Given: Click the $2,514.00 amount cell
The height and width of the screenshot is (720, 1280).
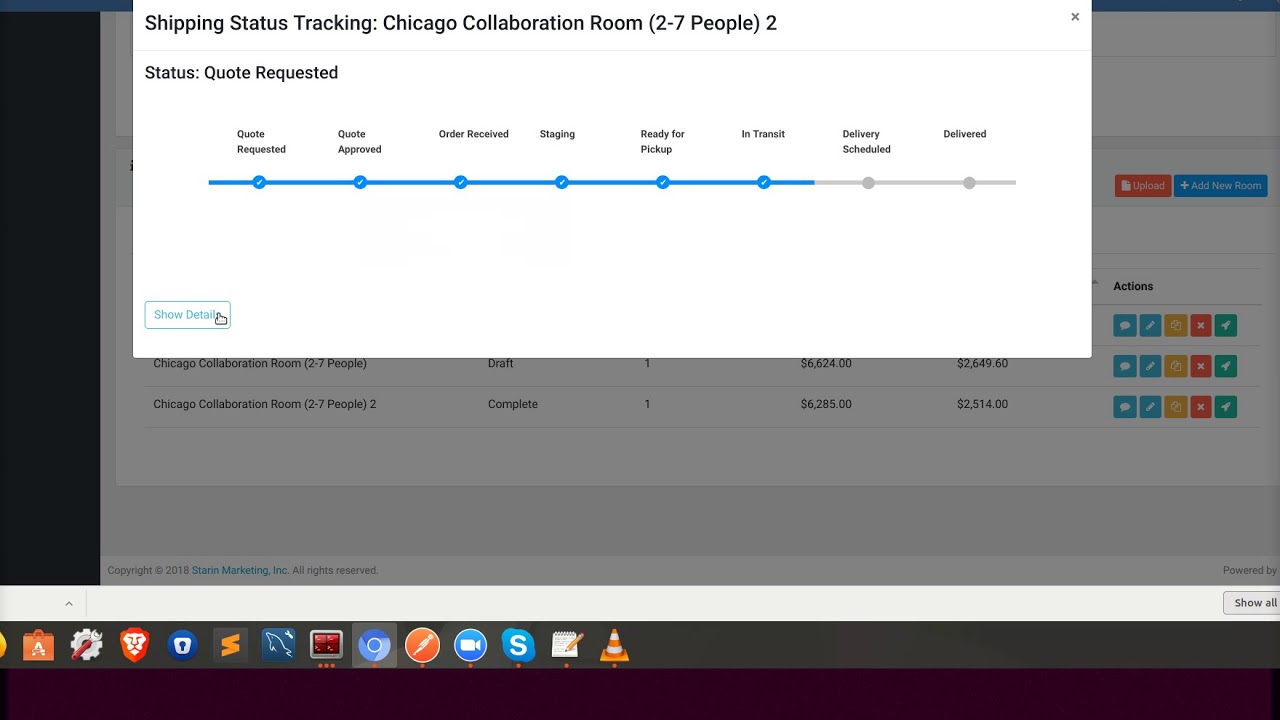Looking at the screenshot, I should pos(982,404).
